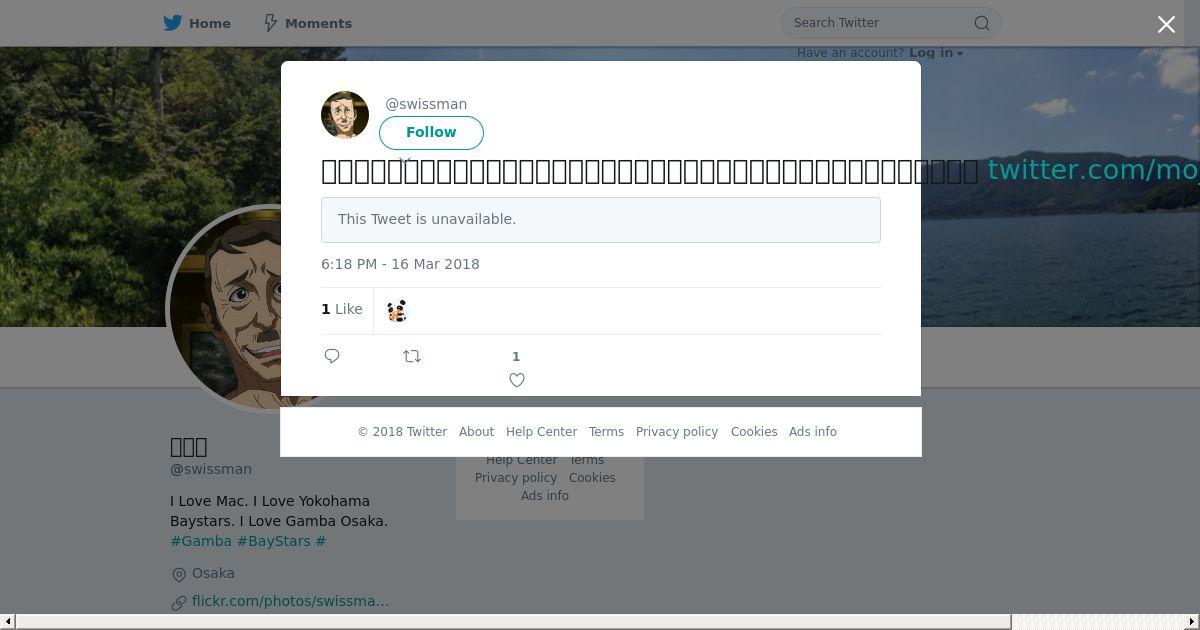Expand the Log in dropdown
Screen dimensions: 1200x630
click(x=936, y=53)
